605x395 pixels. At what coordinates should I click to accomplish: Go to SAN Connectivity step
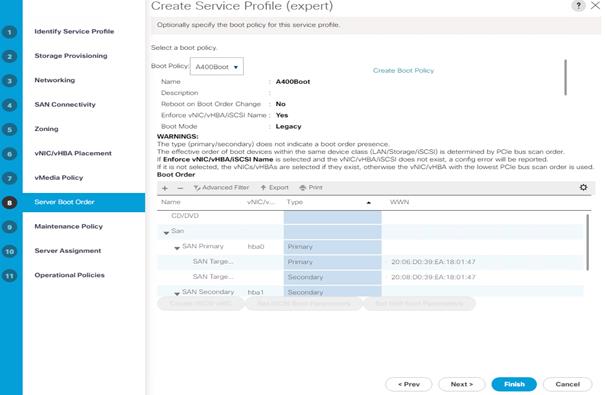tap(65, 104)
